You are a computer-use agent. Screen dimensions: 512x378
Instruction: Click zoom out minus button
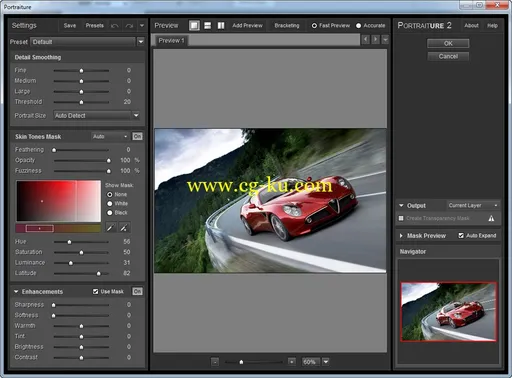click(215, 362)
